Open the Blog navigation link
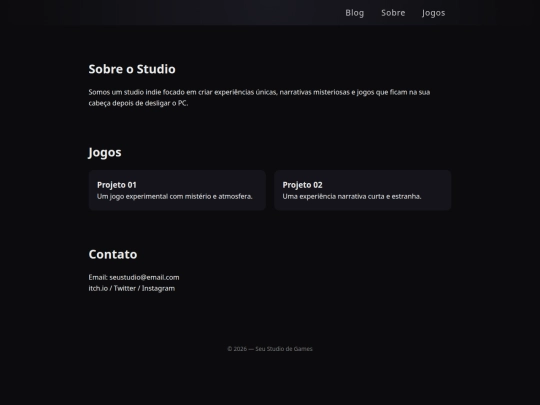This screenshot has width=540, height=405. (x=354, y=13)
